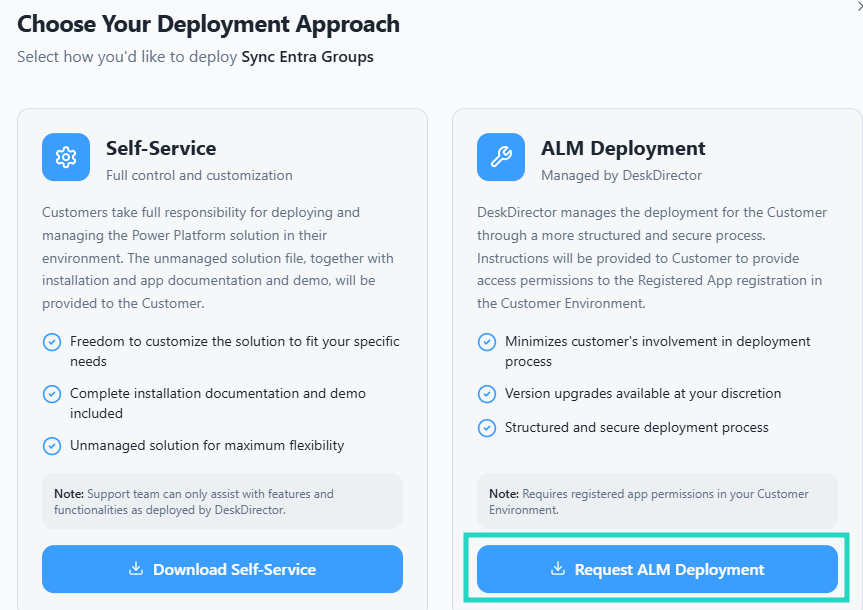Click check icon beside 'Structured and secure deployment process'
Viewport: 863px width, 610px height.
tap(487, 428)
